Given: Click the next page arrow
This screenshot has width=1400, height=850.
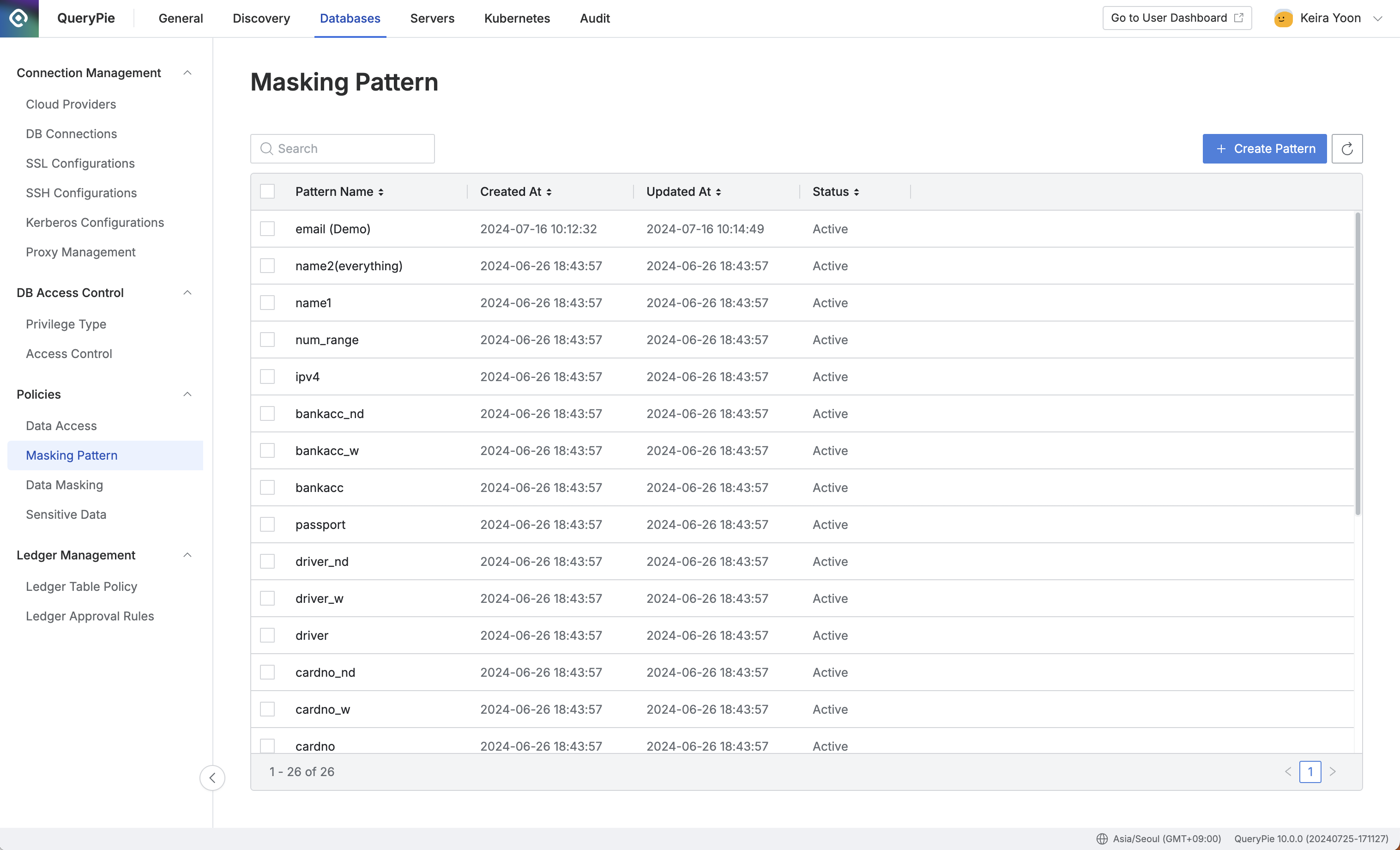Looking at the screenshot, I should pyautogui.click(x=1333, y=771).
